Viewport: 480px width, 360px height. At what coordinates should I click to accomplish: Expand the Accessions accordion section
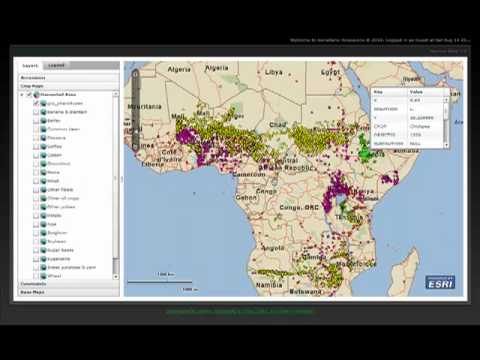point(68,78)
